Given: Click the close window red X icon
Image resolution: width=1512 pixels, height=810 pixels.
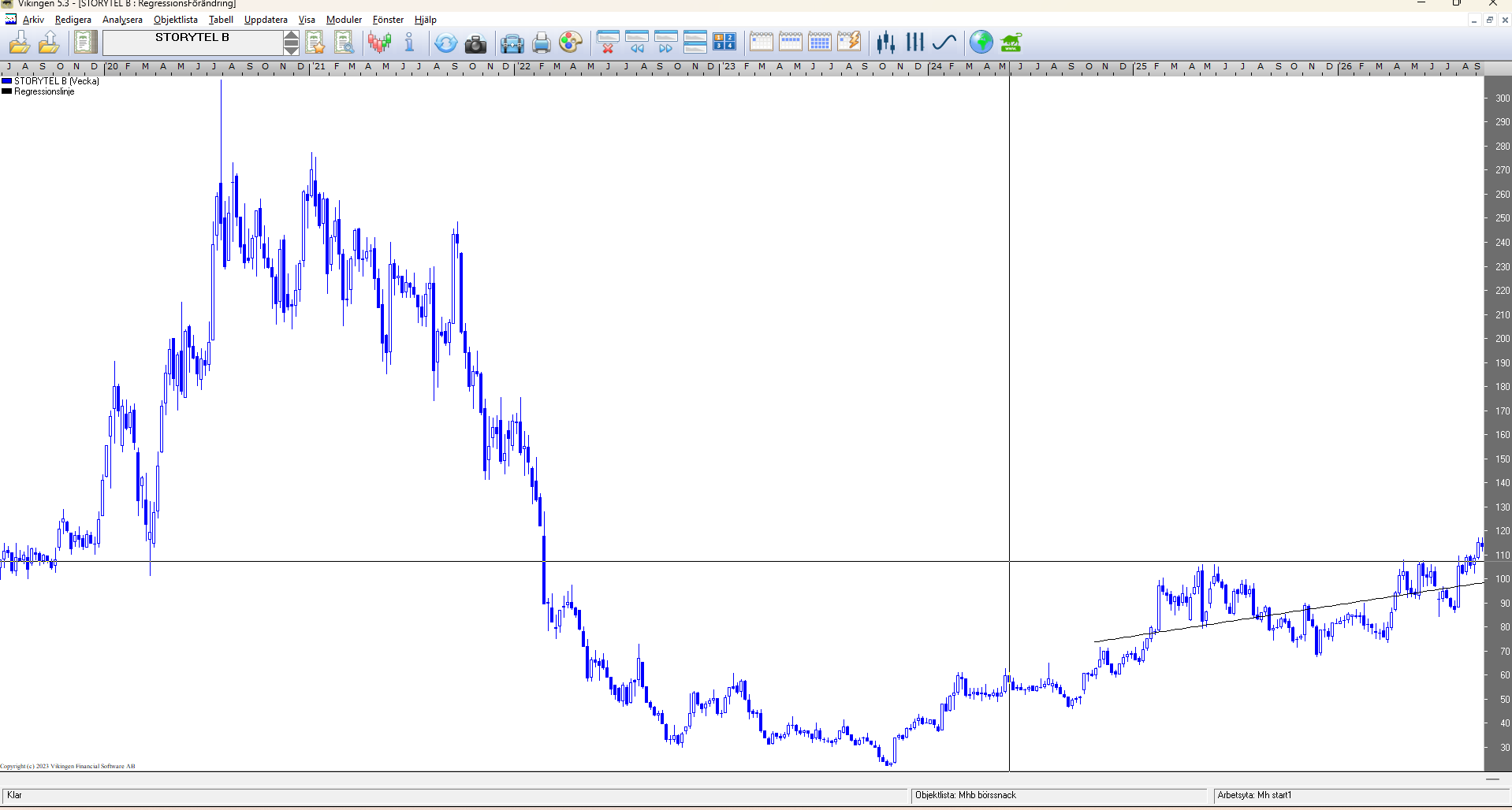Looking at the screenshot, I should click(x=608, y=43).
